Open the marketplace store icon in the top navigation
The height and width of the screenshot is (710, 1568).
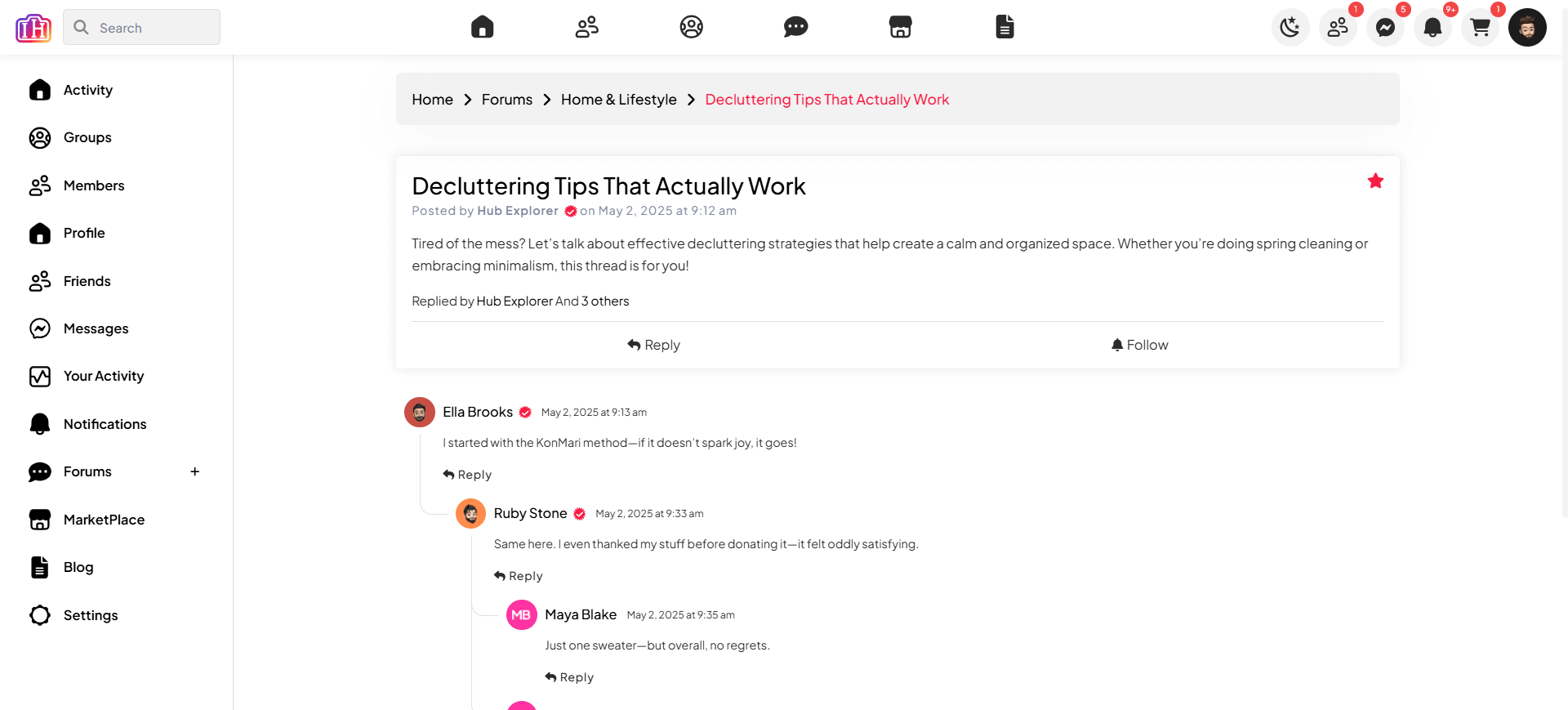(x=900, y=27)
